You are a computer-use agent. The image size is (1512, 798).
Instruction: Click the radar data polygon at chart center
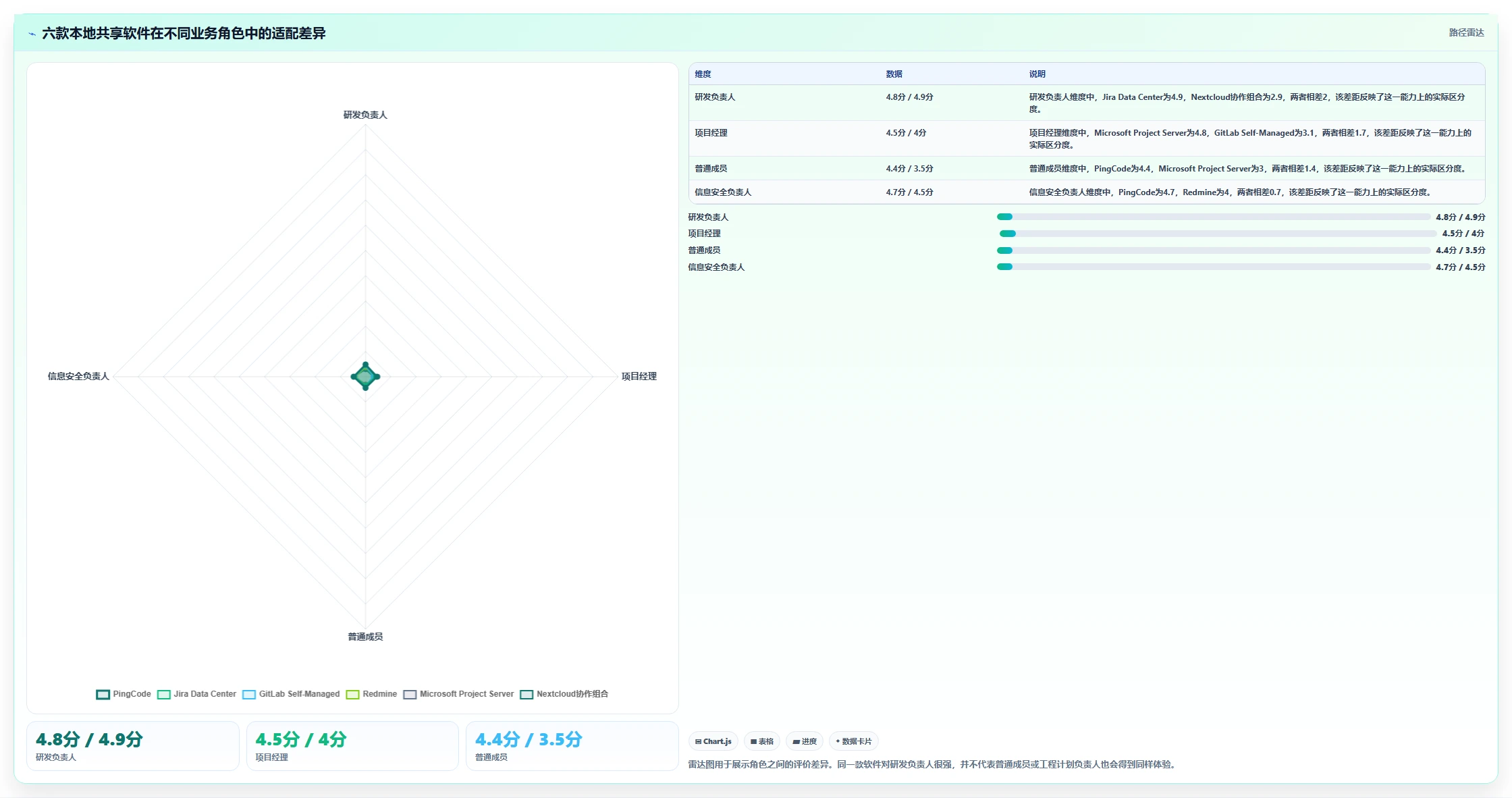(x=365, y=376)
